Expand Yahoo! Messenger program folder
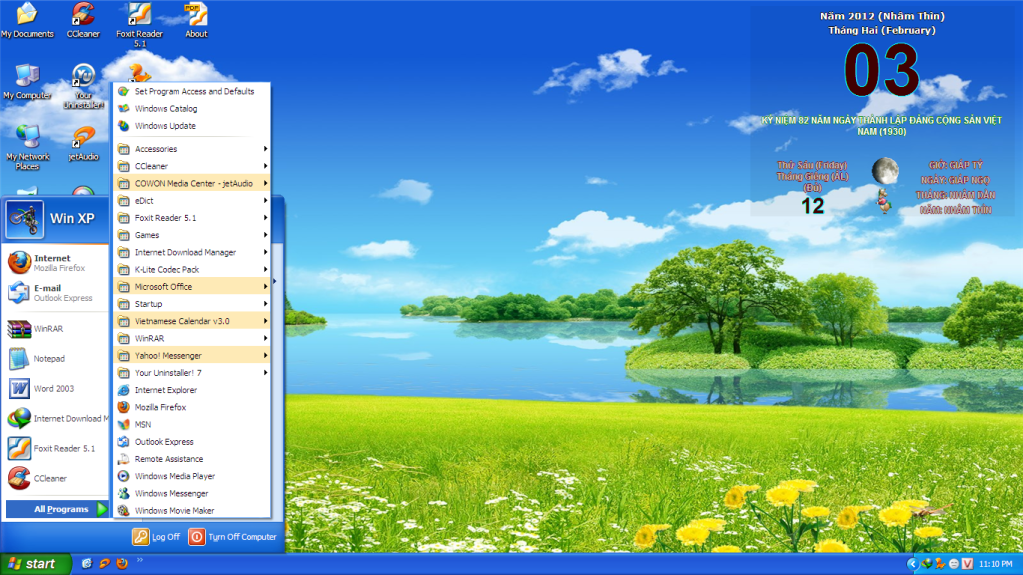Screen dimensions: 1023x575 [192, 356]
